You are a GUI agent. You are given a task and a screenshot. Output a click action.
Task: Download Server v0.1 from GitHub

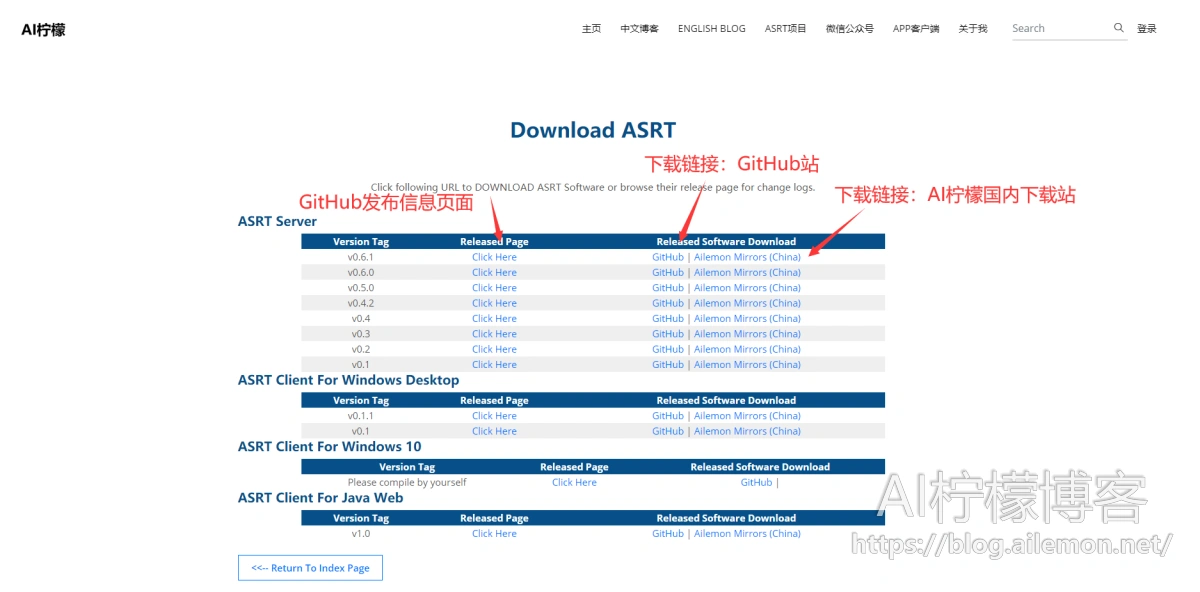668,365
